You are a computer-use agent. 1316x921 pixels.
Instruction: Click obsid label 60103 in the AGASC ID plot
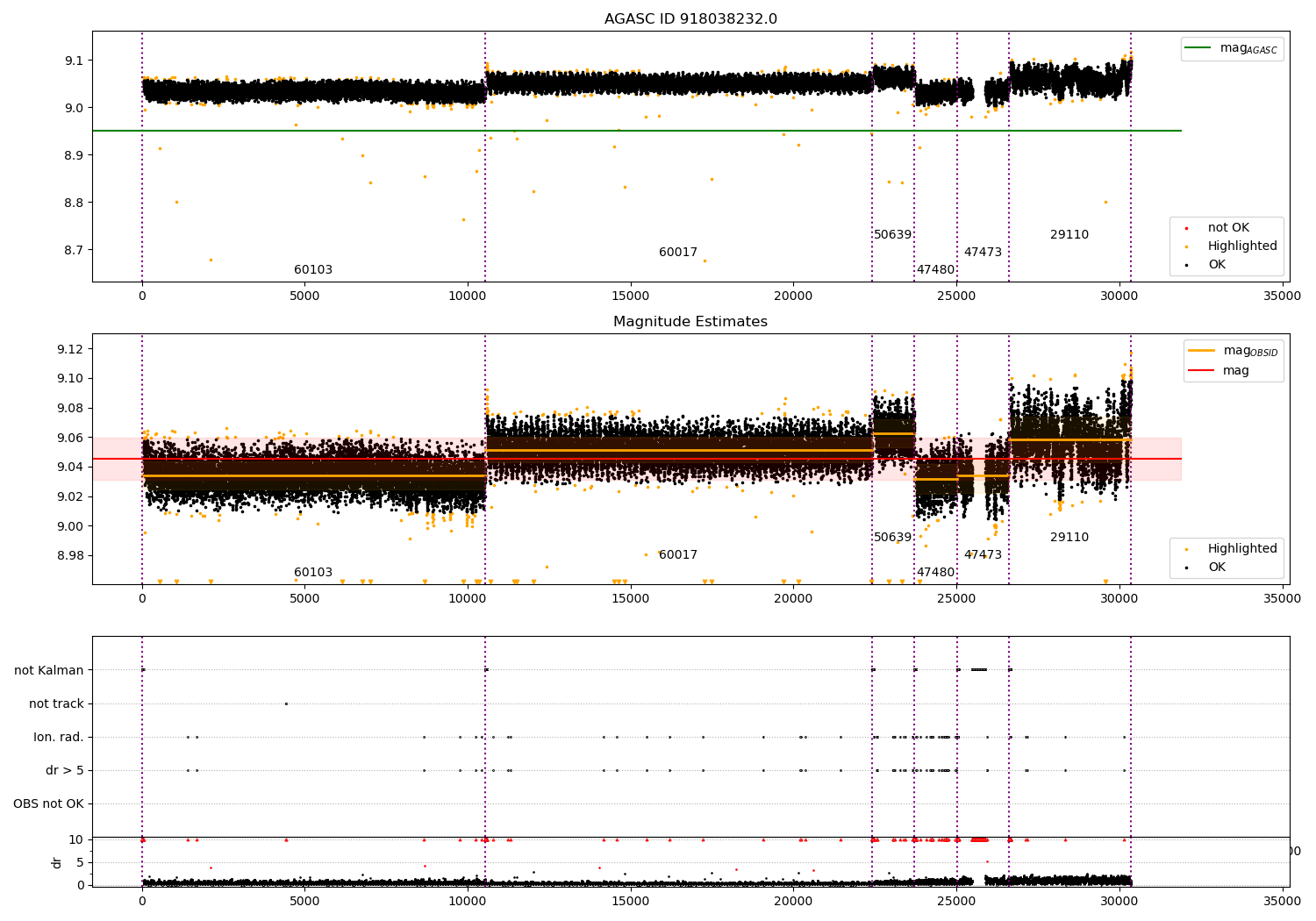click(x=313, y=270)
